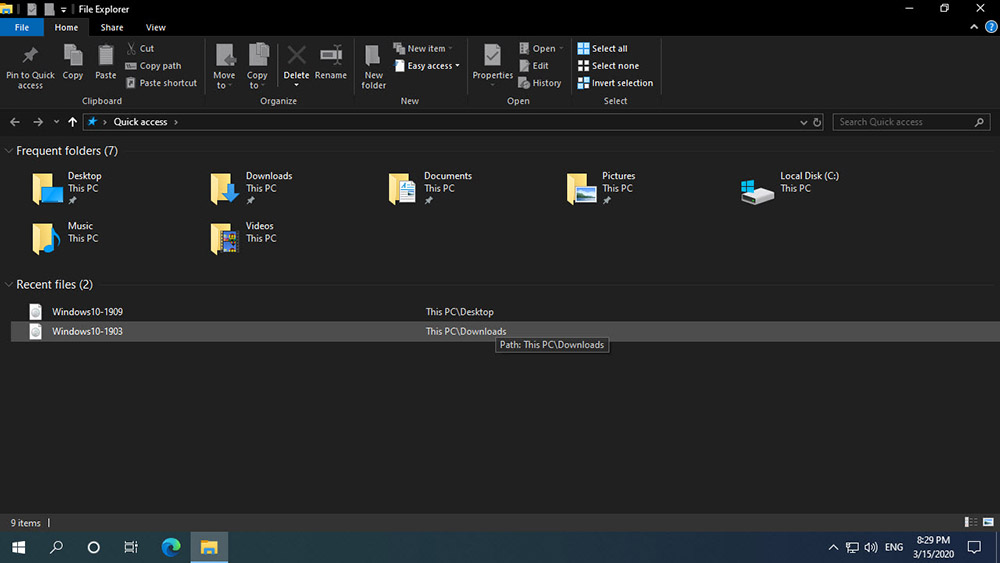This screenshot has width=1000, height=563.
Task: Click the Search Quick access field
Action: point(911,122)
